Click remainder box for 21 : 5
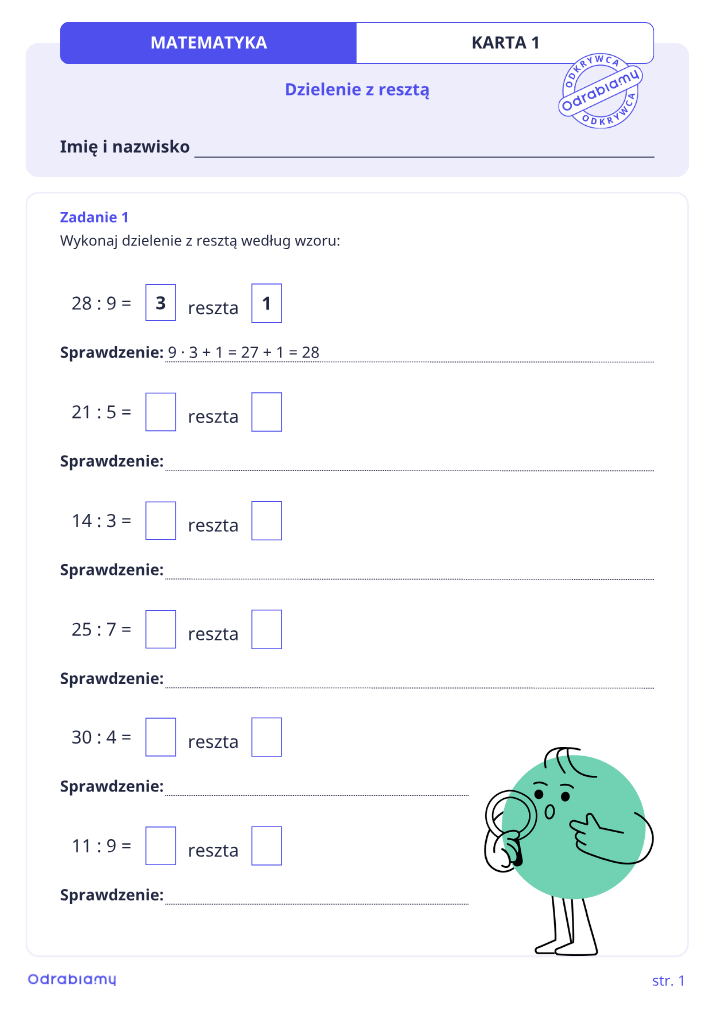This screenshot has height=1010, width=714. (x=266, y=412)
